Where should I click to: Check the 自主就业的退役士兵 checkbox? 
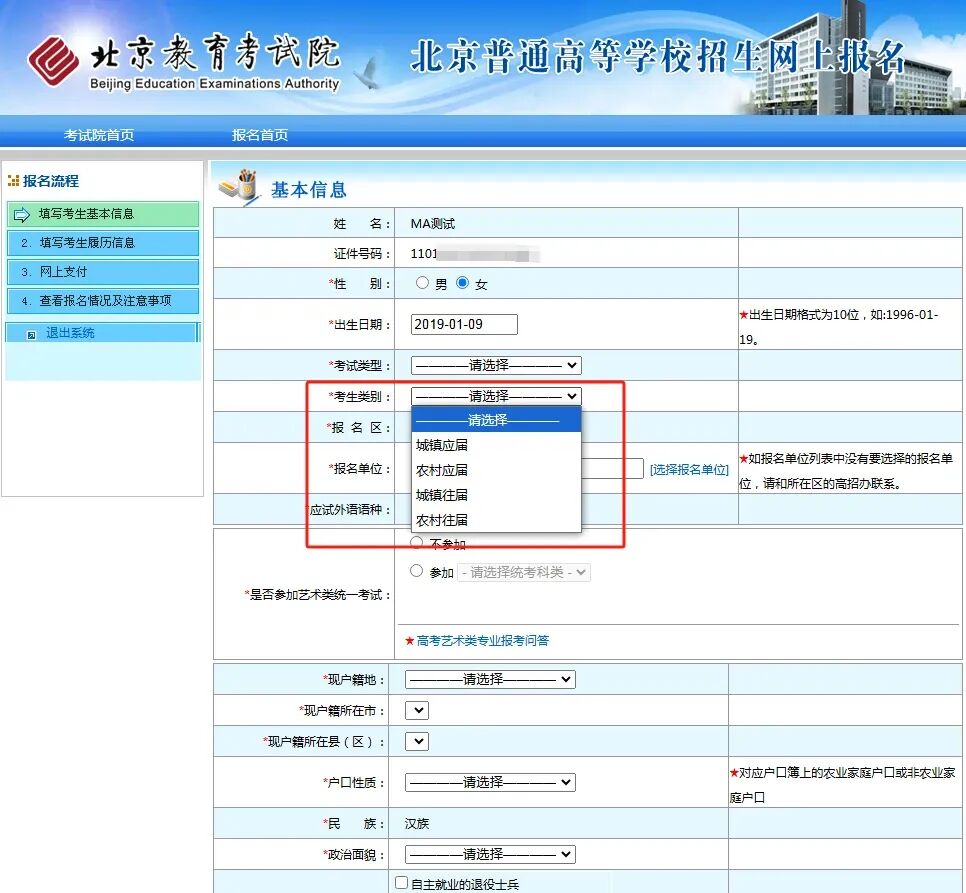[401, 883]
